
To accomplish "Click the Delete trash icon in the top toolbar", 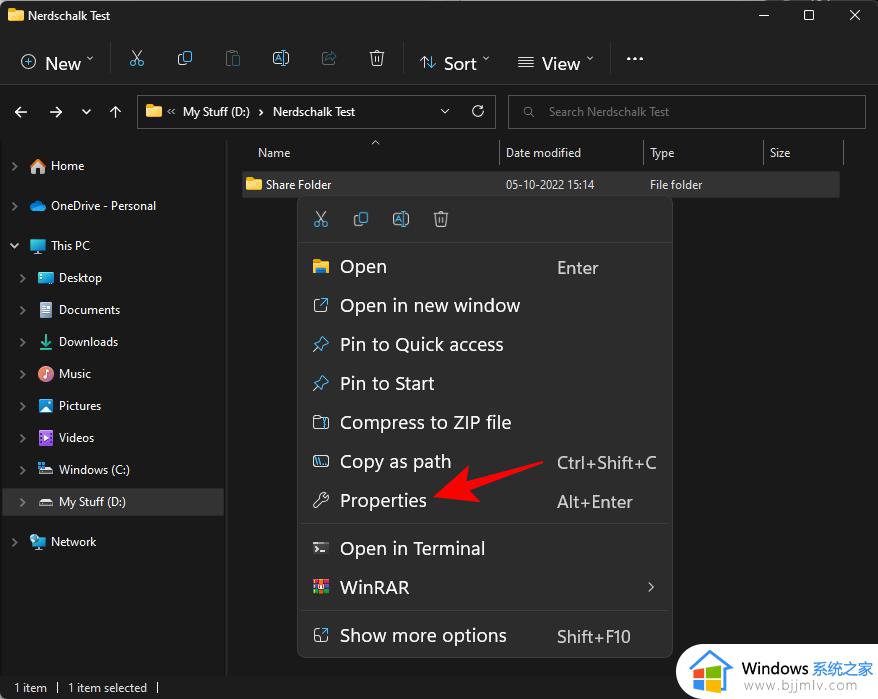I will (x=377, y=58).
